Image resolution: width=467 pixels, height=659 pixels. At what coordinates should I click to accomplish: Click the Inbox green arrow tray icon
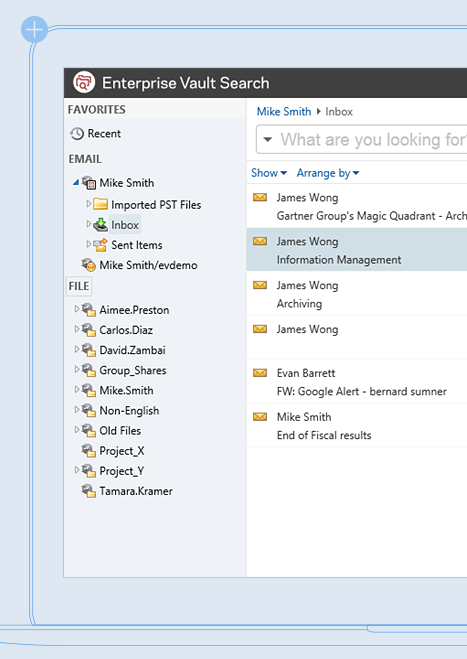(x=100, y=225)
